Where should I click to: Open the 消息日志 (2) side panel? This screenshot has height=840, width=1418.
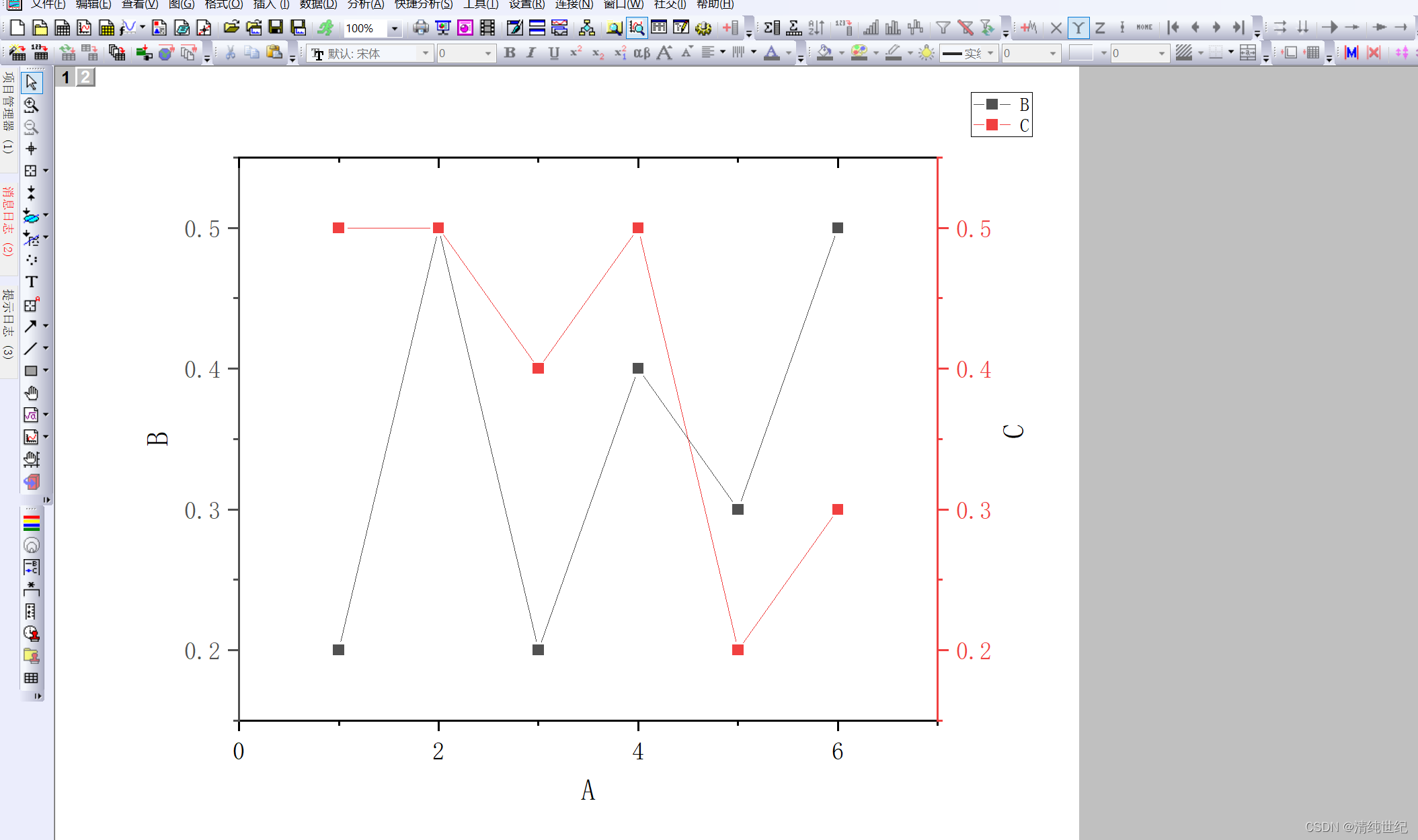(x=8, y=222)
